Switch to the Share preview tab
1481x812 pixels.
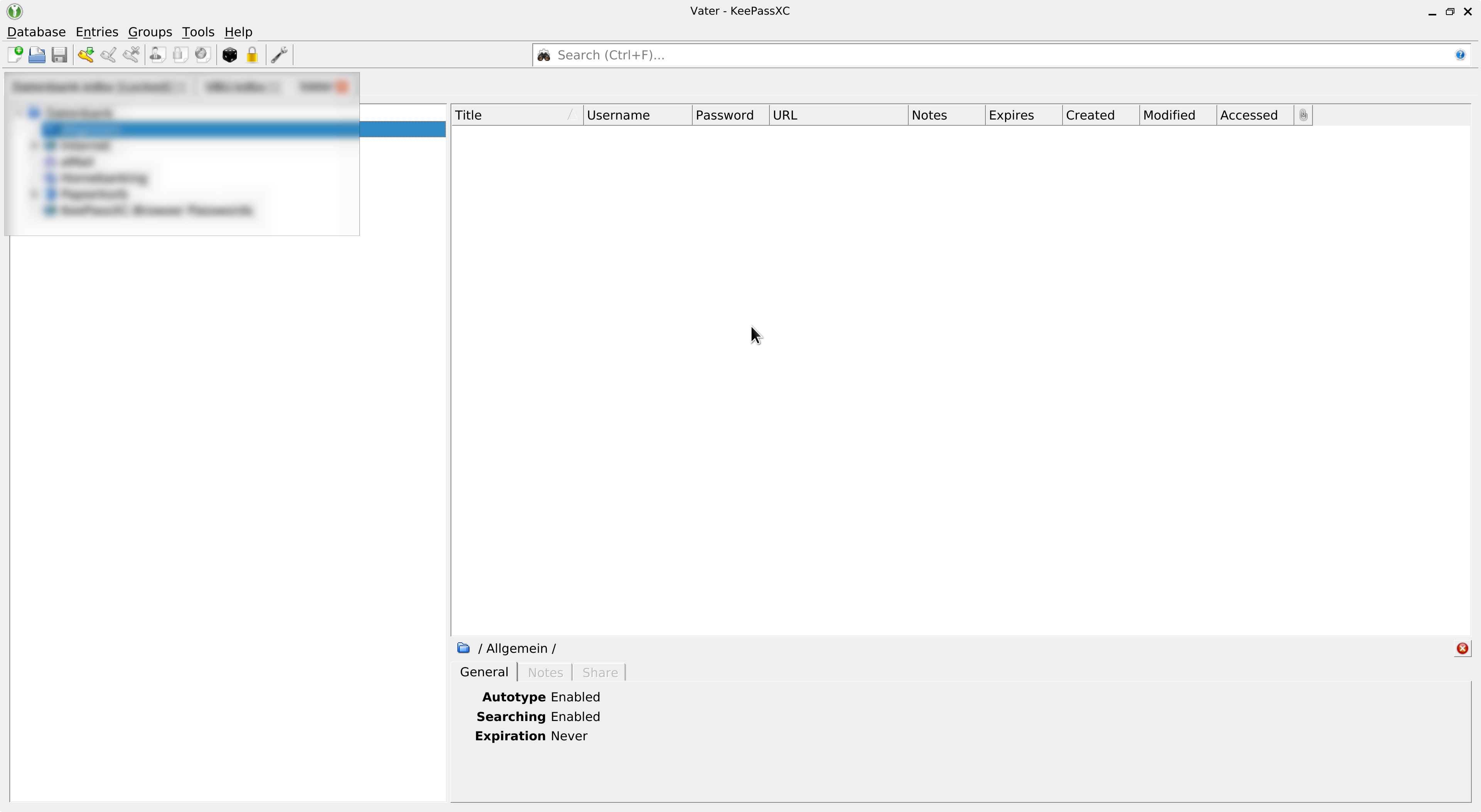pyautogui.click(x=600, y=672)
